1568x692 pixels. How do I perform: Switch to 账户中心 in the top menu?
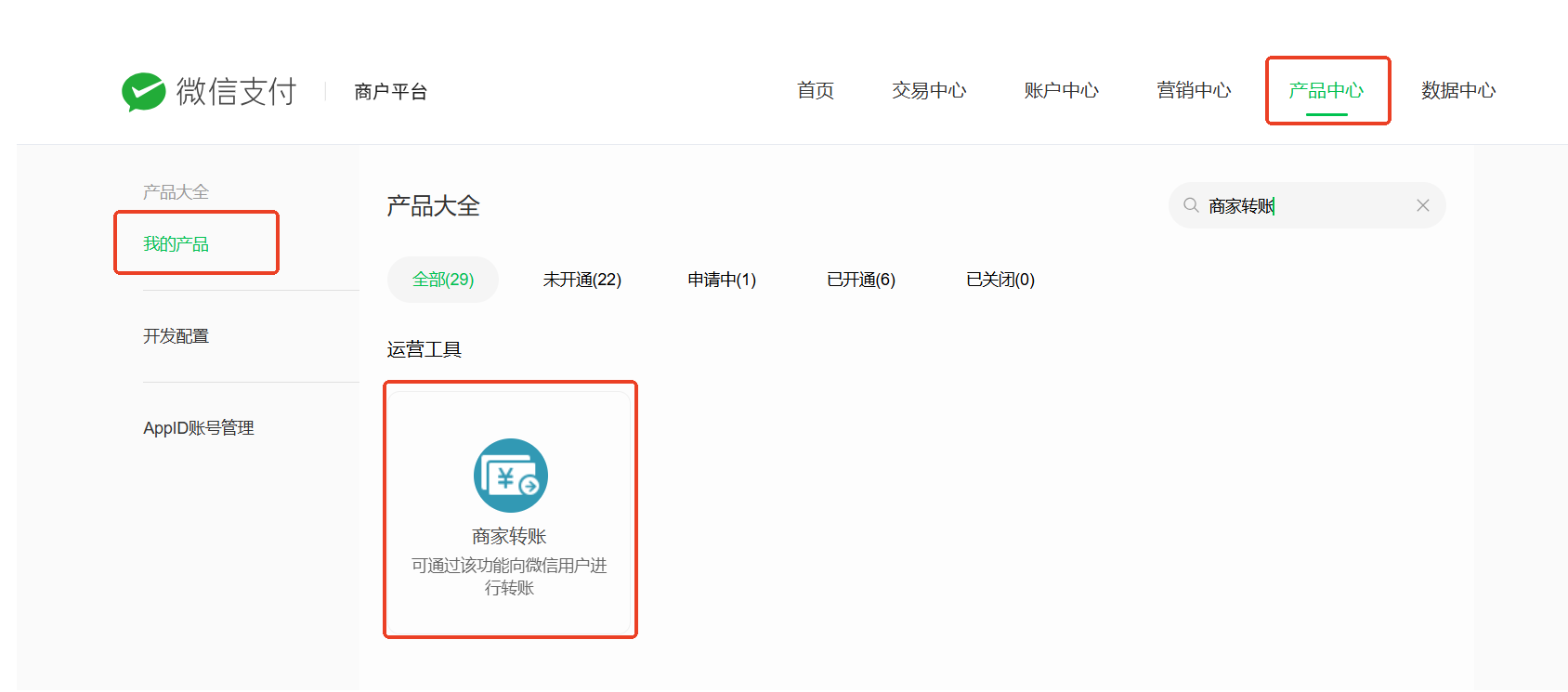[1061, 90]
